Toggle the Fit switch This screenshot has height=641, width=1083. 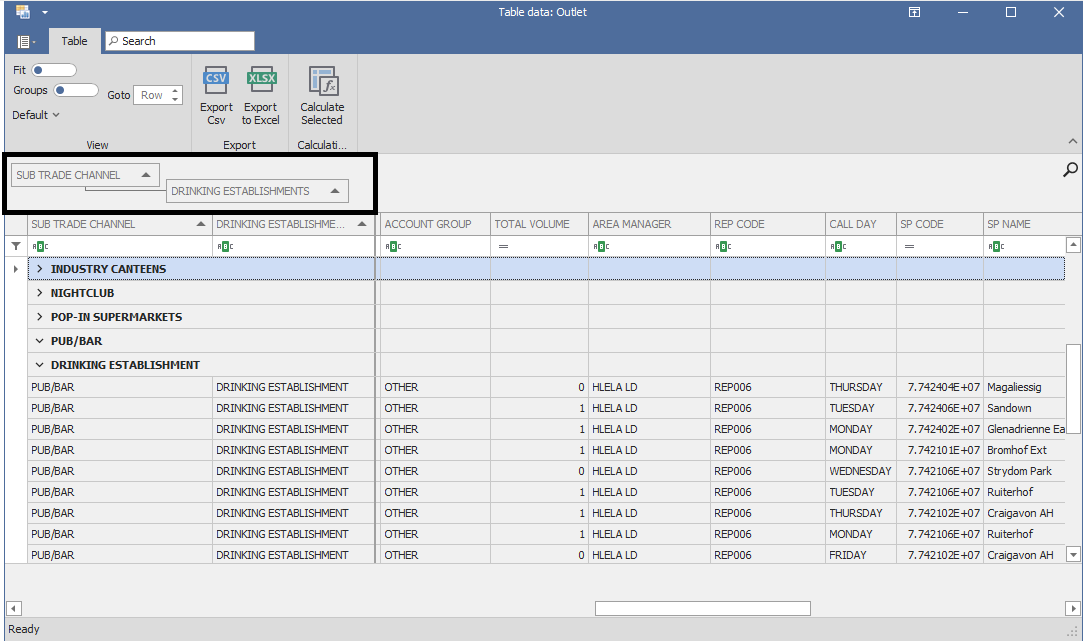[x=54, y=70]
